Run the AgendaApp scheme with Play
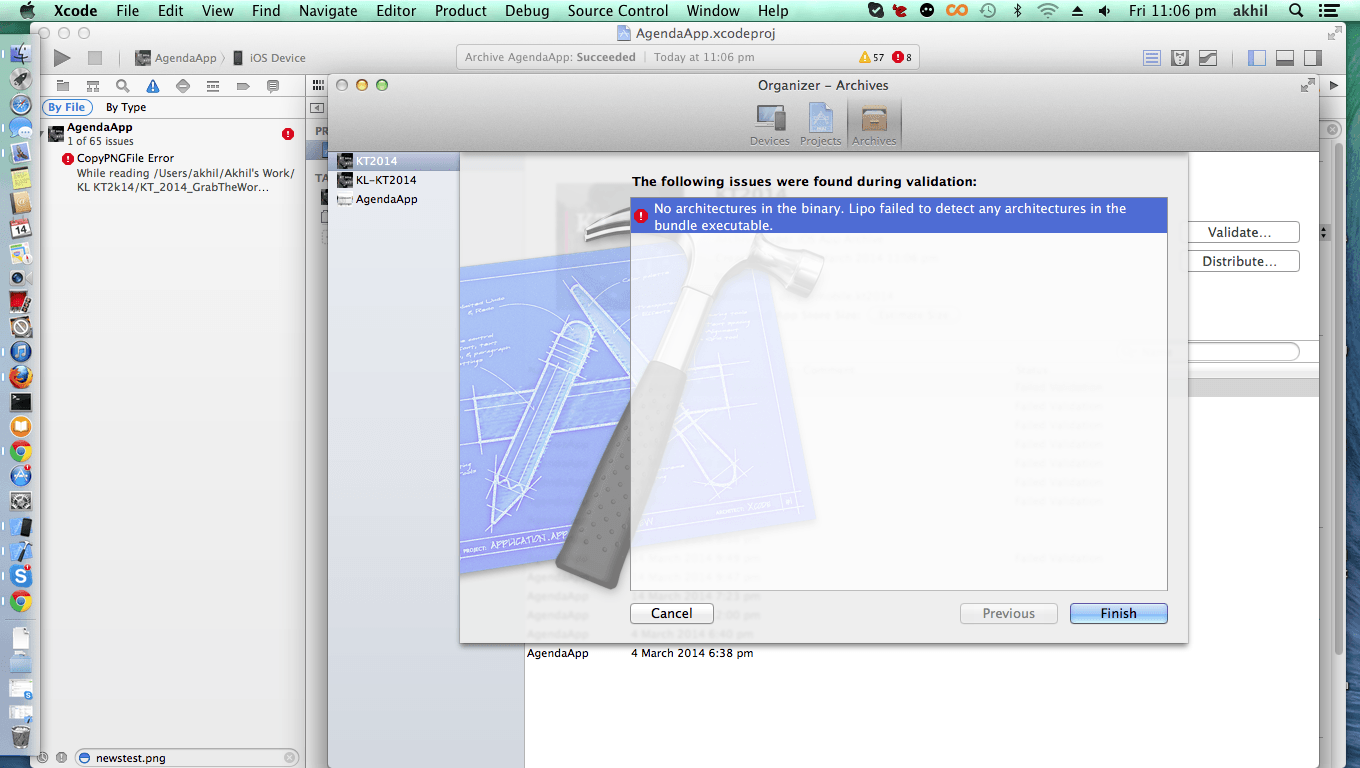The height and width of the screenshot is (768, 1360). coord(62,58)
